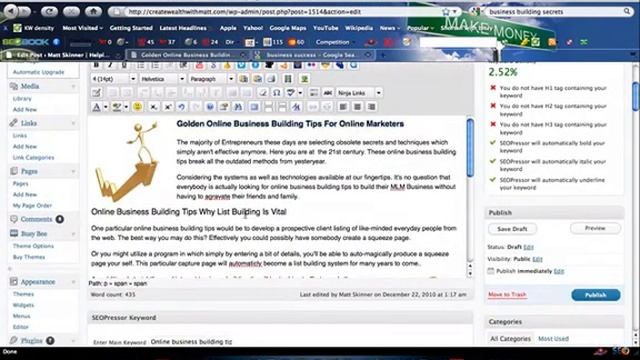This screenshot has height=360, width=640.
Task: Open find with the binoculars icon
Action: point(238,107)
